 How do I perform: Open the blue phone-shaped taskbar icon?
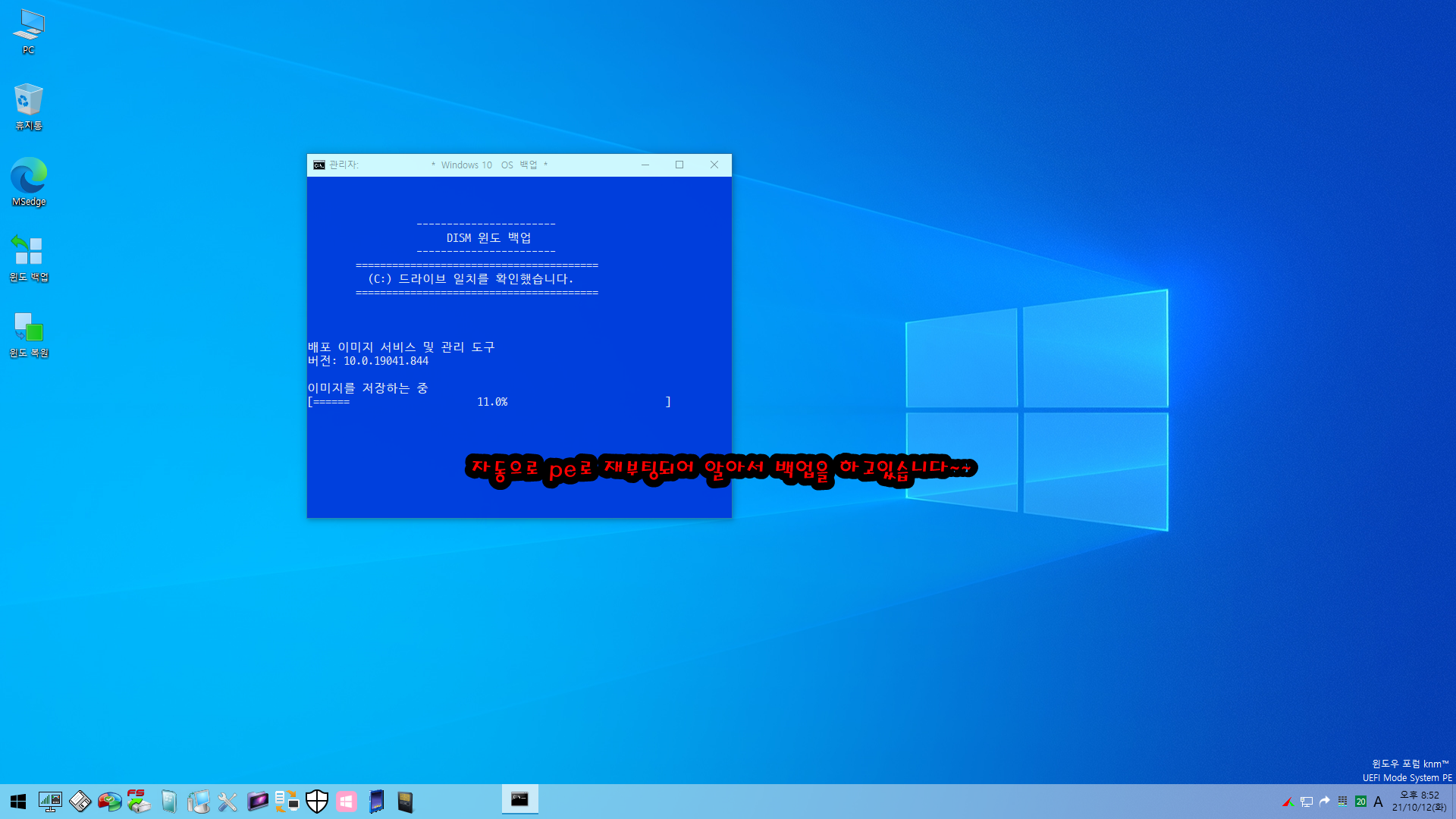tap(376, 802)
